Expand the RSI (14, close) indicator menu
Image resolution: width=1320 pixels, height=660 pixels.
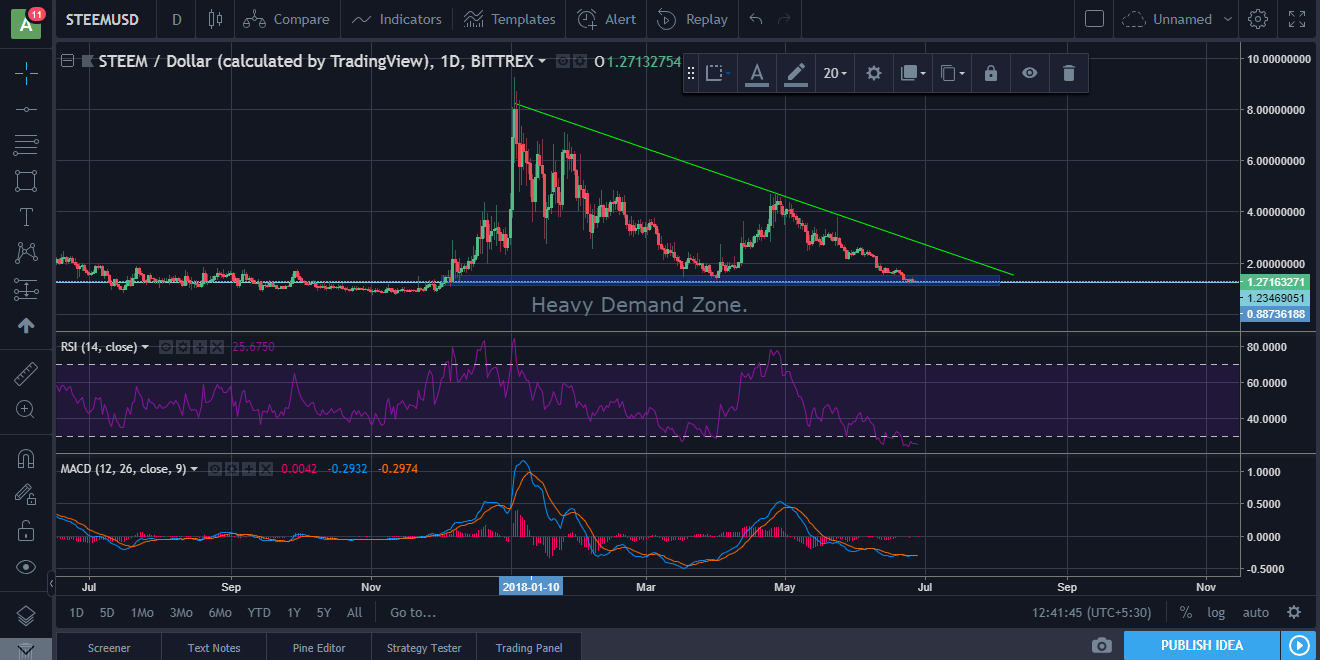[x=145, y=347]
